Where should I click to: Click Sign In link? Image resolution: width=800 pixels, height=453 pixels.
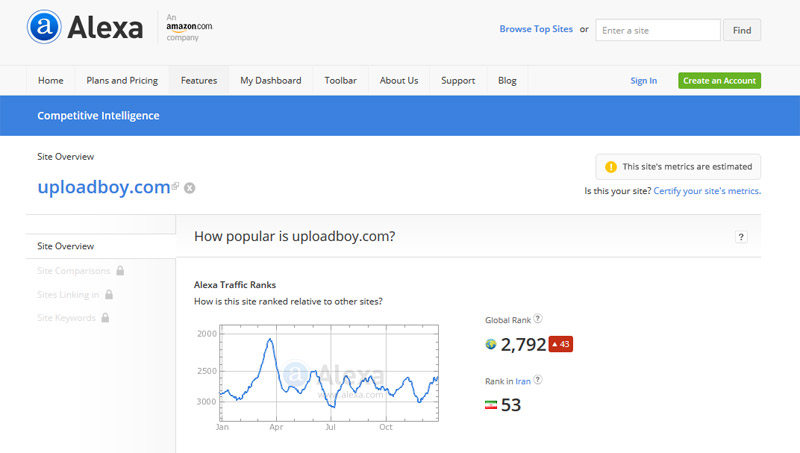(643, 81)
